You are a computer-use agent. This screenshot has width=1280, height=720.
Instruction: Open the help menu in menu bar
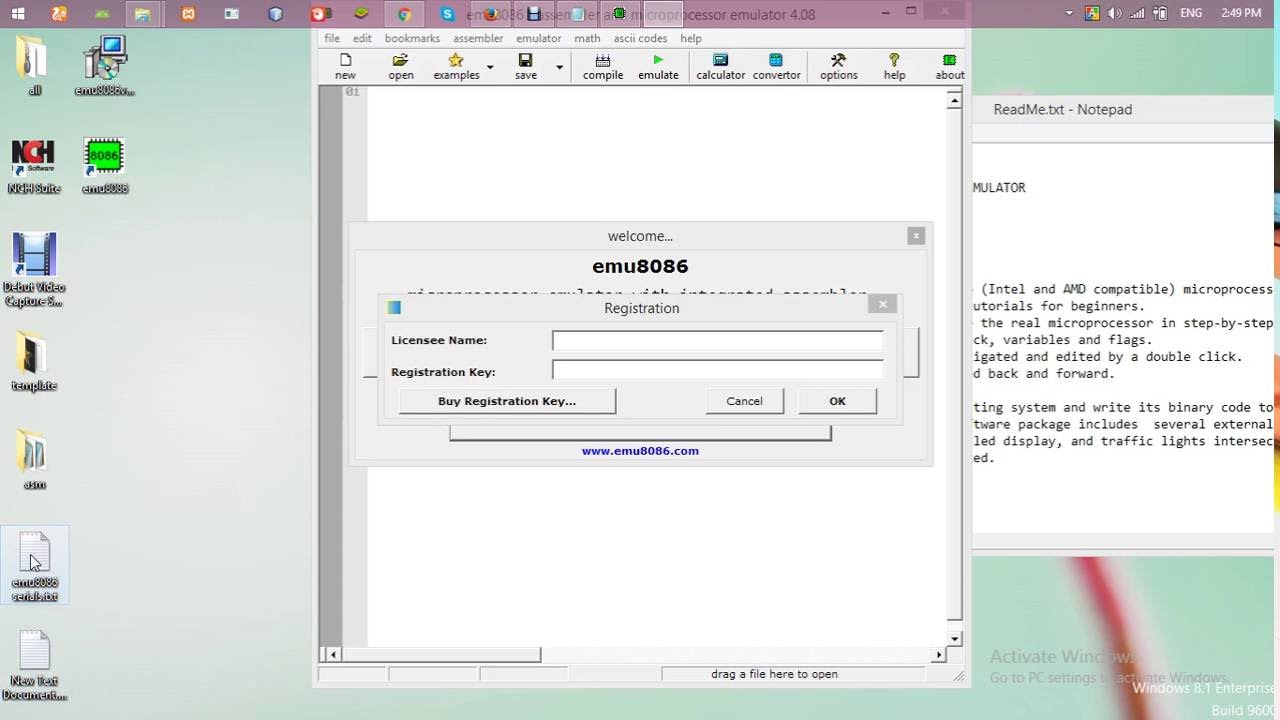691,38
